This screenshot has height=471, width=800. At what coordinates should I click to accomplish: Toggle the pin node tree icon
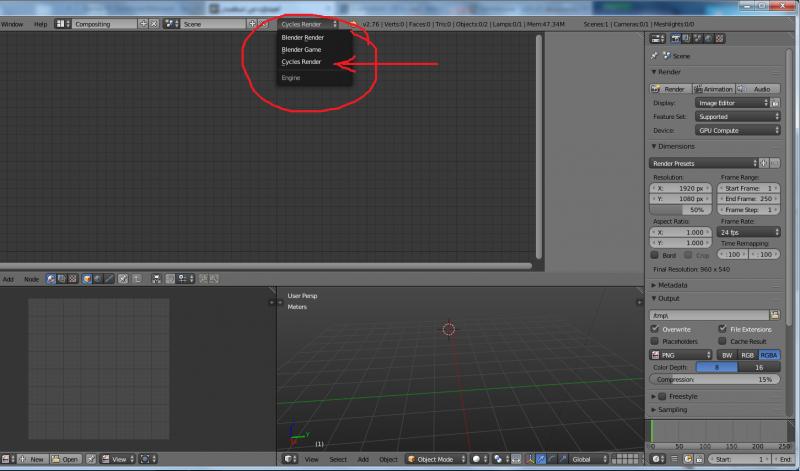pos(123,279)
